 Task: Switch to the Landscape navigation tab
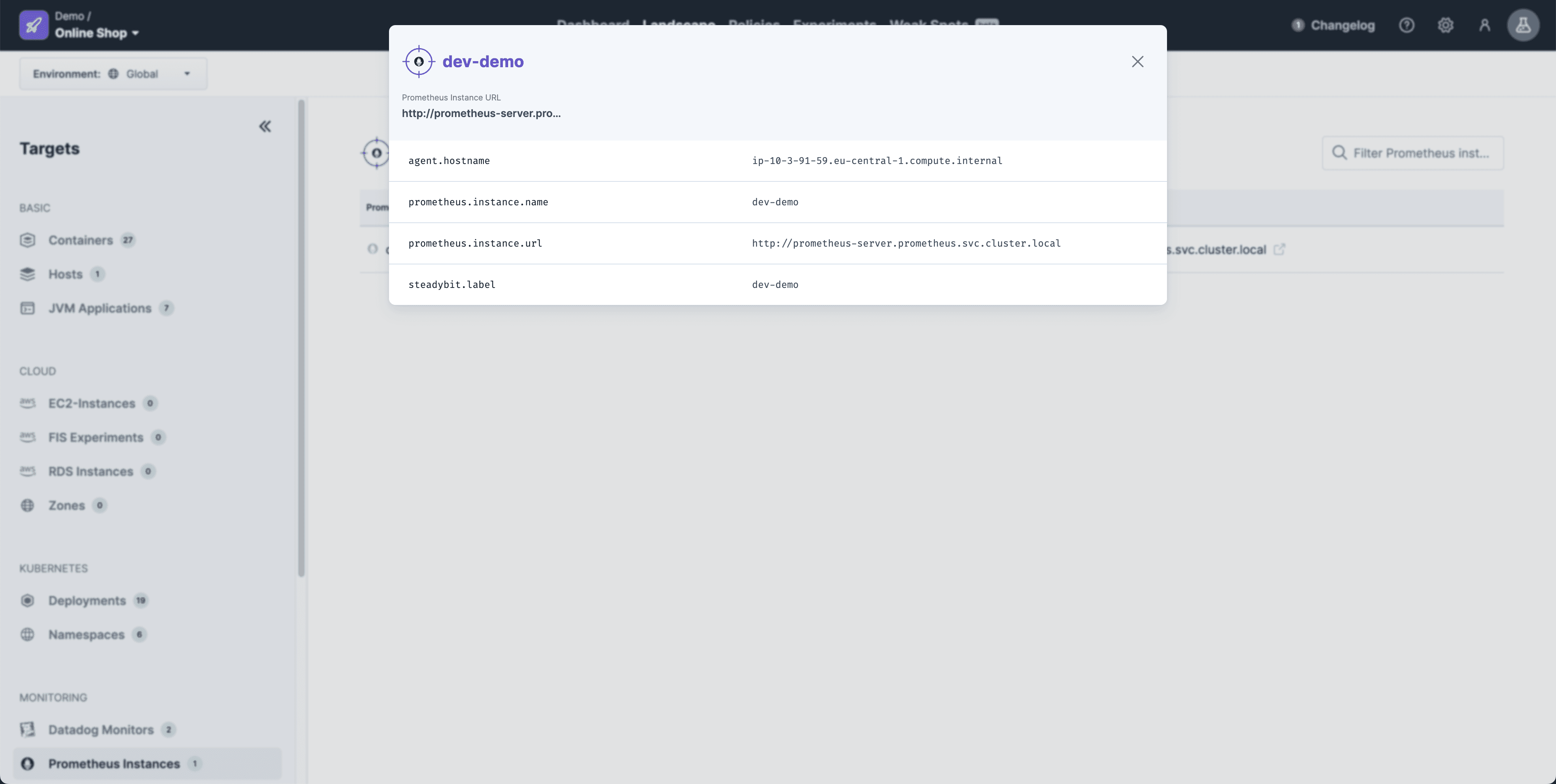coord(678,25)
